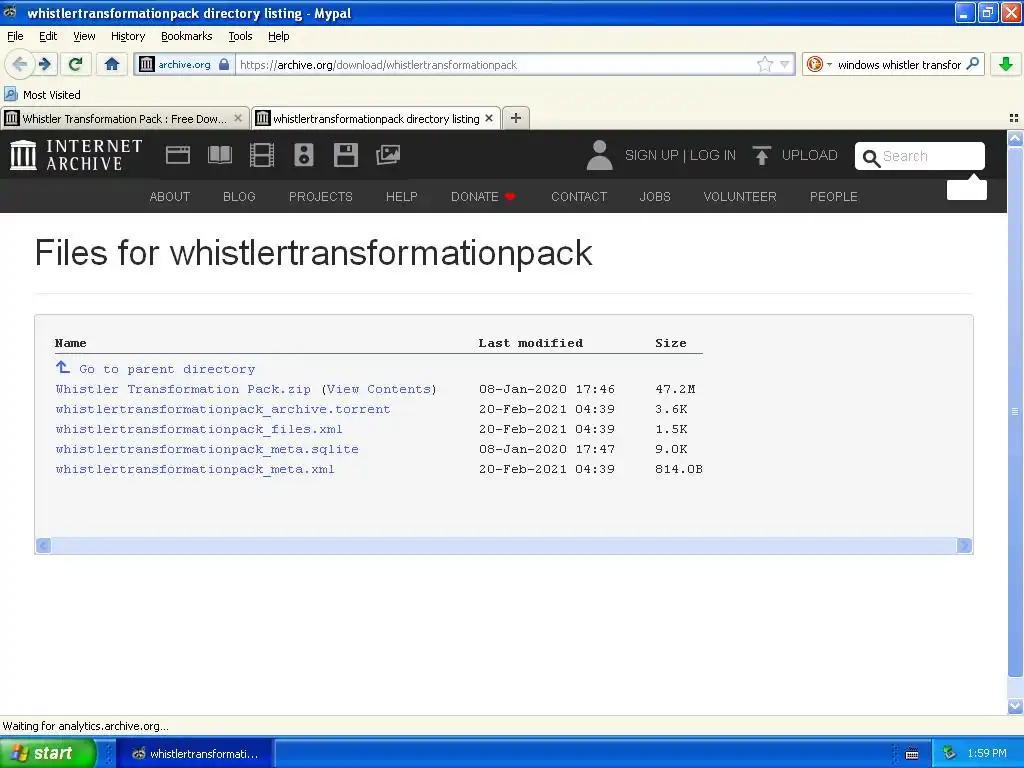Screen dimensions: 1024x768
Task: Open the search engine selector dropdown
Action: 819,64
